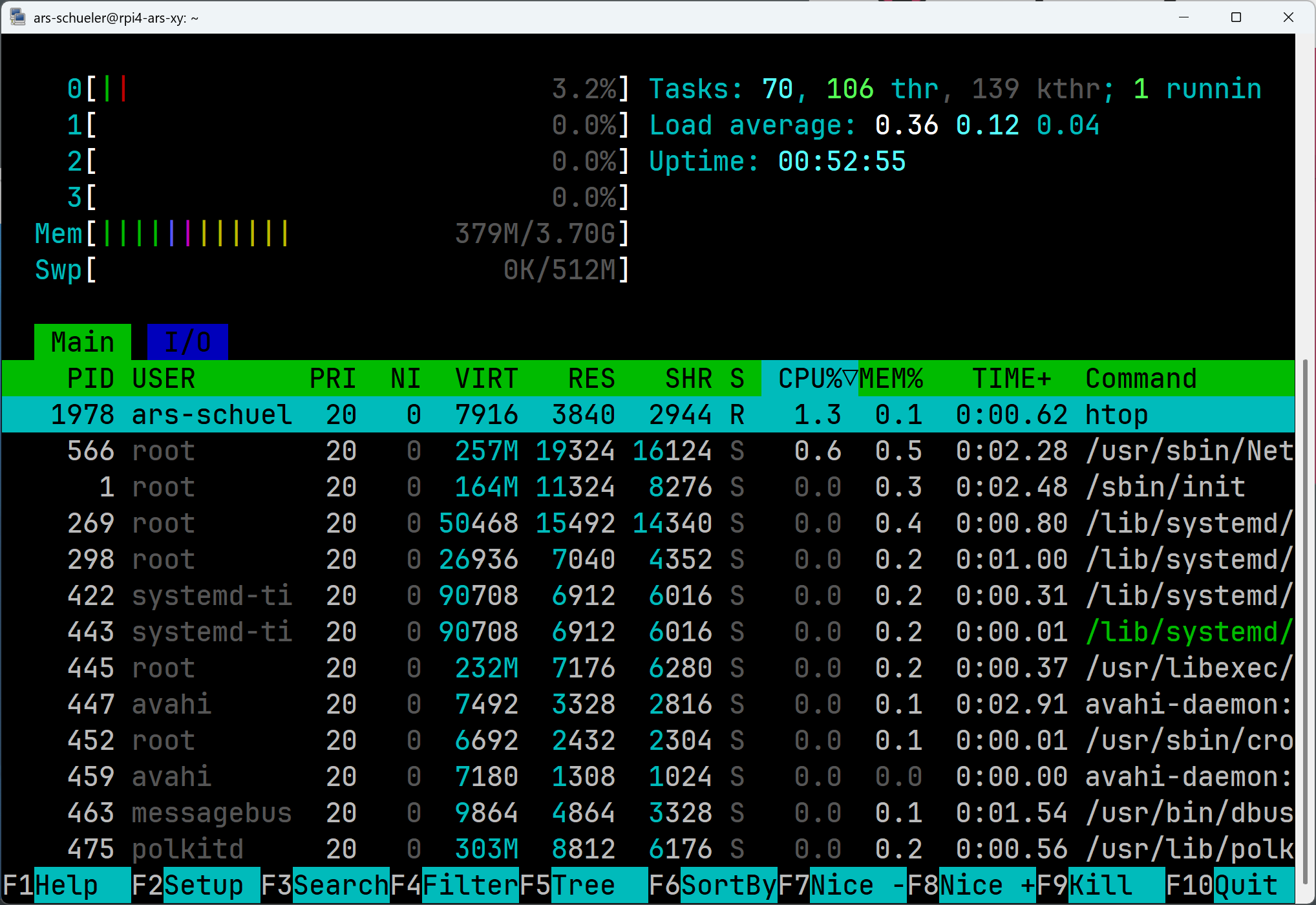Activate the F4 Filter function

click(470, 885)
